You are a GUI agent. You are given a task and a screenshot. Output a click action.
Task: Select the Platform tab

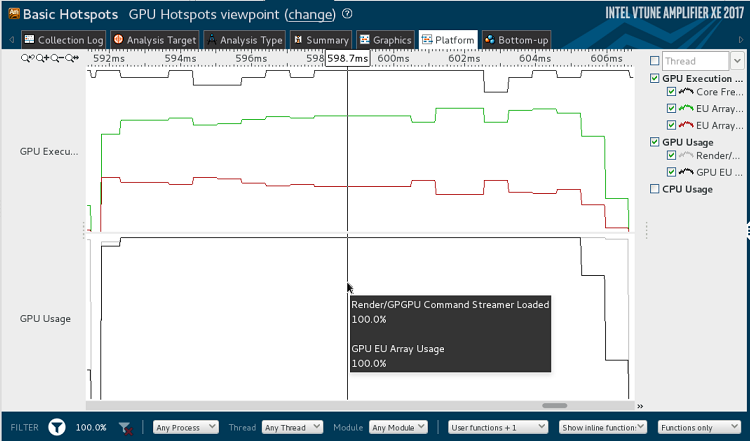448,40
